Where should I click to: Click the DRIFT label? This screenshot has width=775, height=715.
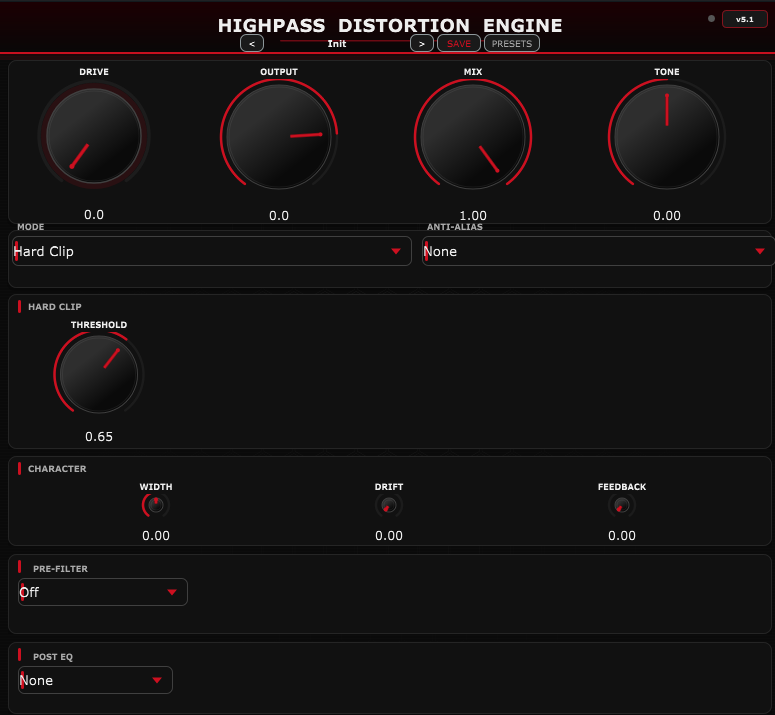(389, 487)
